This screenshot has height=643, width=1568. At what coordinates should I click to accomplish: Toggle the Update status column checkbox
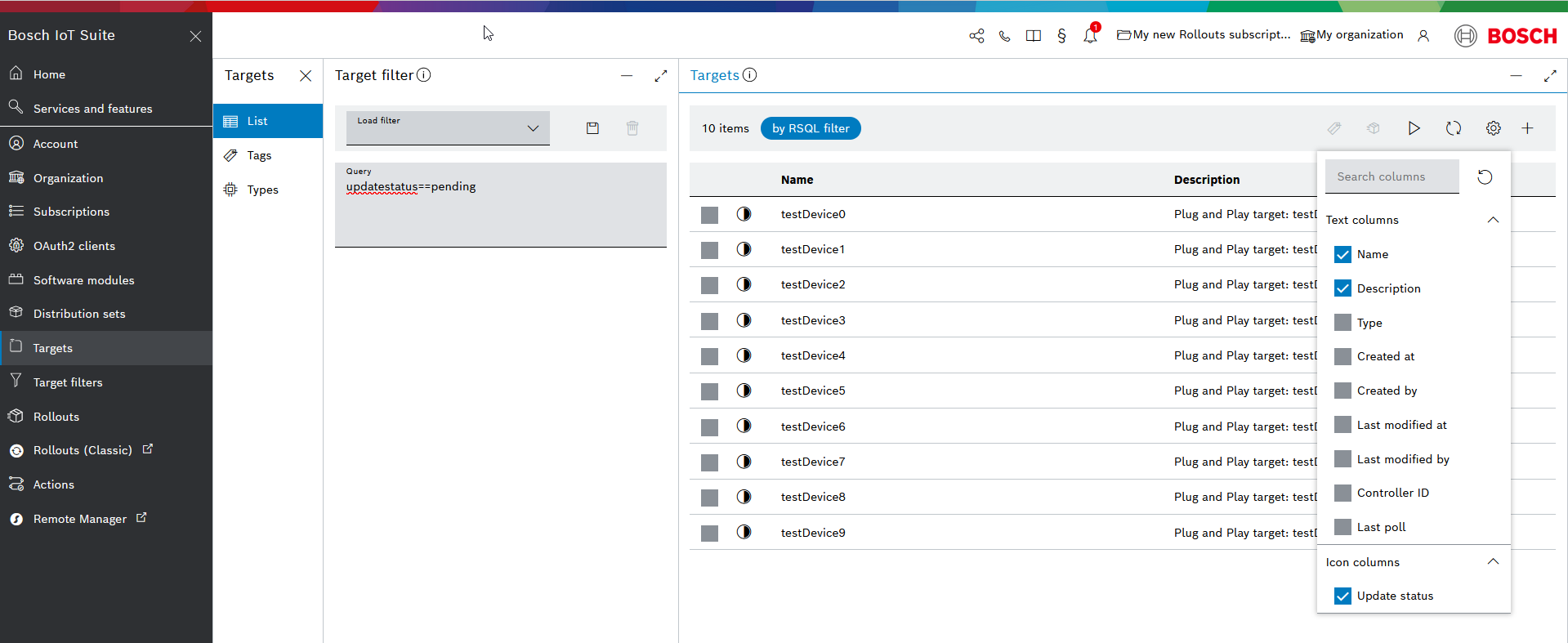point(1342,596)
